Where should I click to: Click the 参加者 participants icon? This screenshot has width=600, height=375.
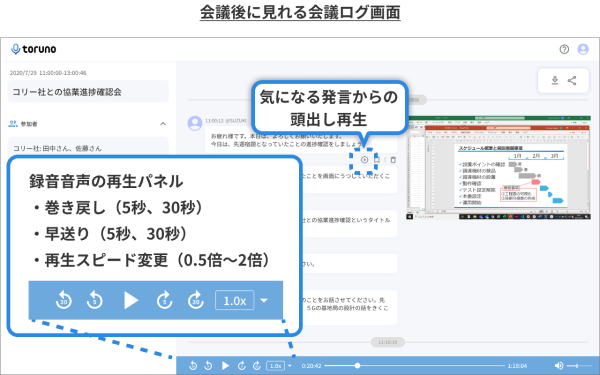(x=13, y=124)
